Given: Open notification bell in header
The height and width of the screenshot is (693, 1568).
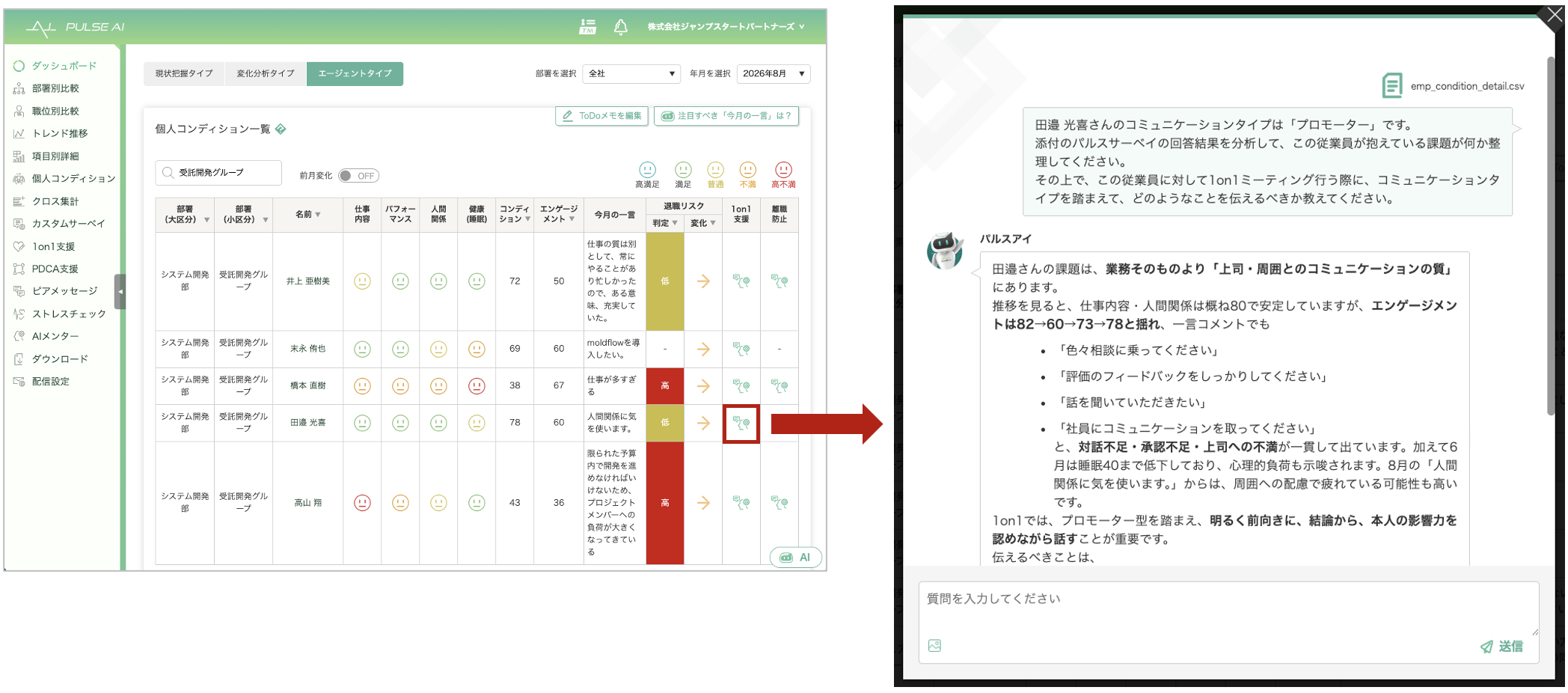Looking at the screenshot, I should coord(621,27).
